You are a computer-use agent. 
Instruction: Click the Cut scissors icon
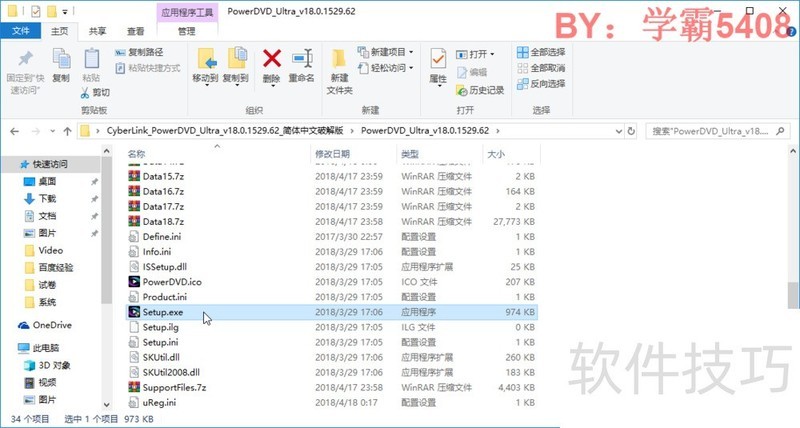coord(85,92)
